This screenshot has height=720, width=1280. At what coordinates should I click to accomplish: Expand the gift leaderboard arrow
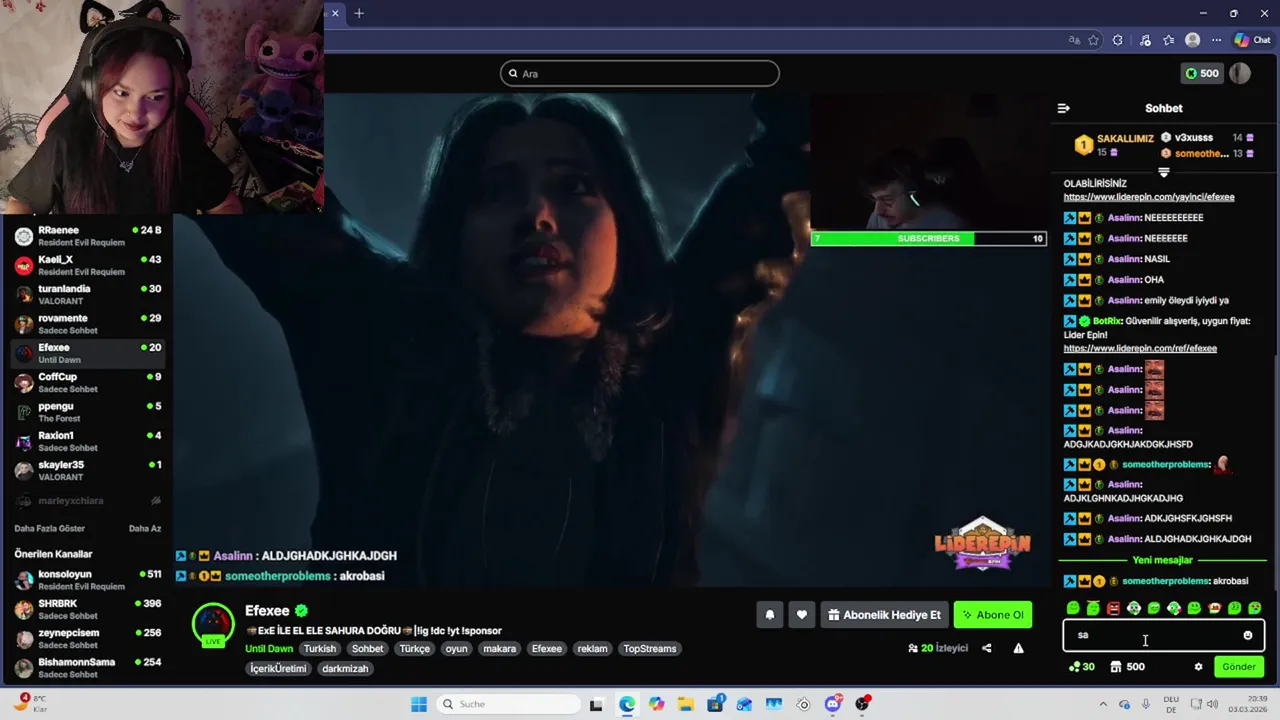coord(1163,172)
